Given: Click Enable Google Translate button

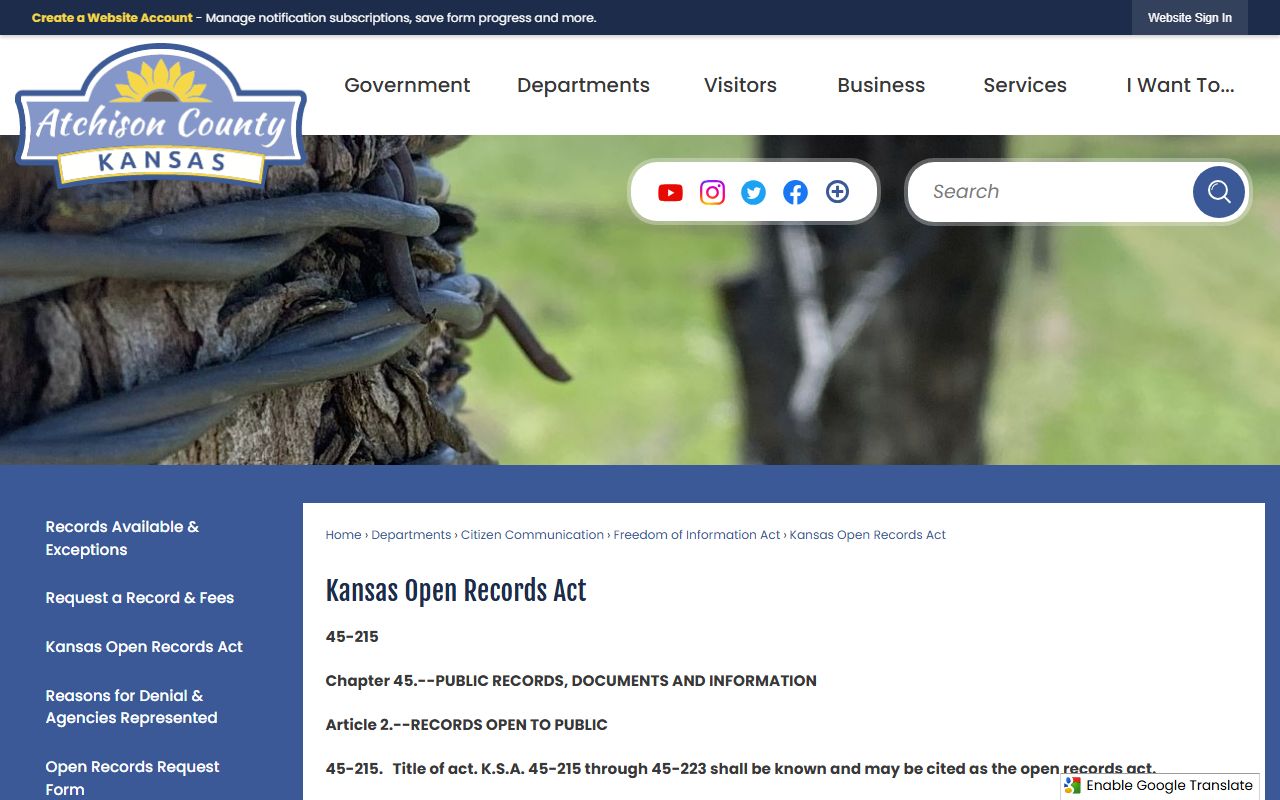Looking at the screenshot, I should coord(1159,786).
